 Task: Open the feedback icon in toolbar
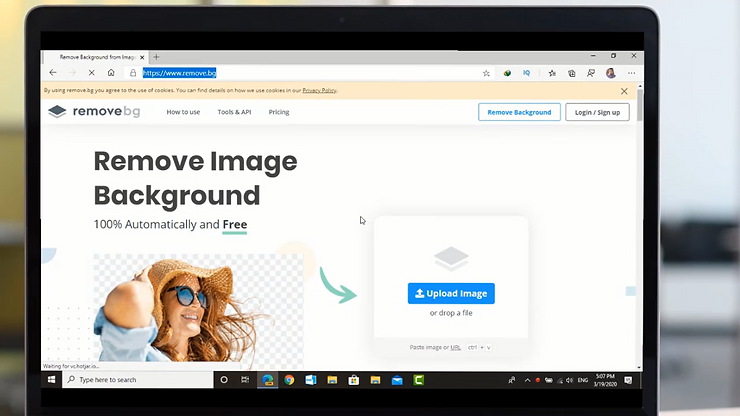pyautogui.click(x=591, y=73)
